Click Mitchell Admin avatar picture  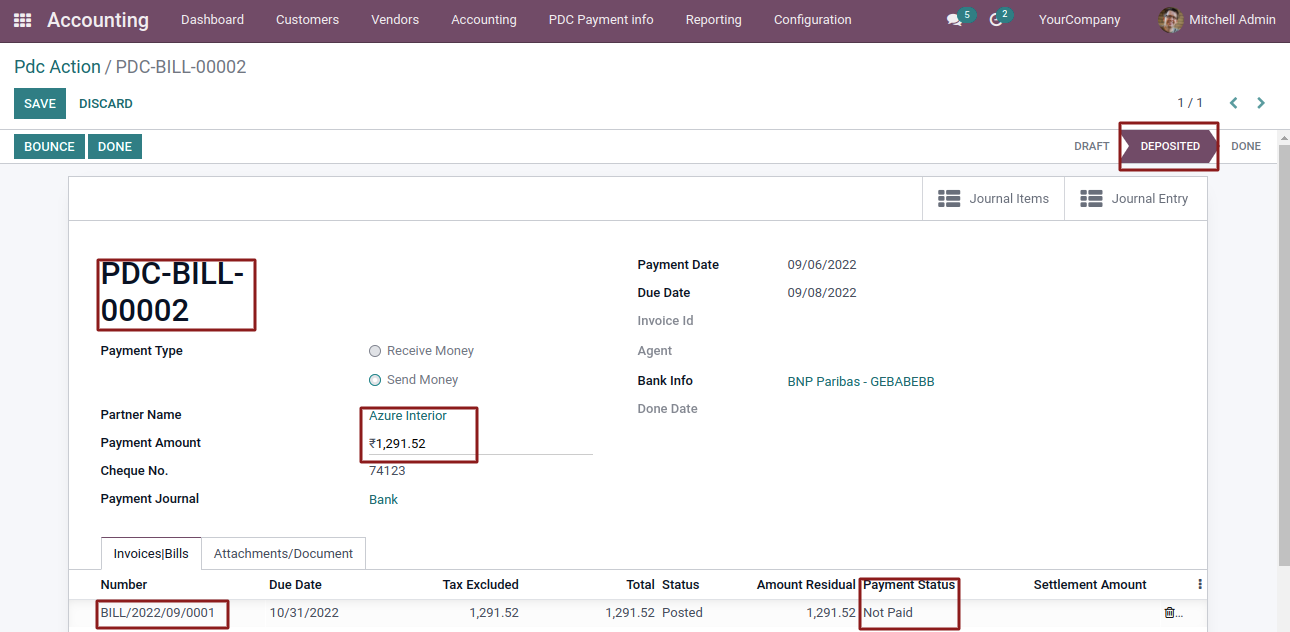1170,20
